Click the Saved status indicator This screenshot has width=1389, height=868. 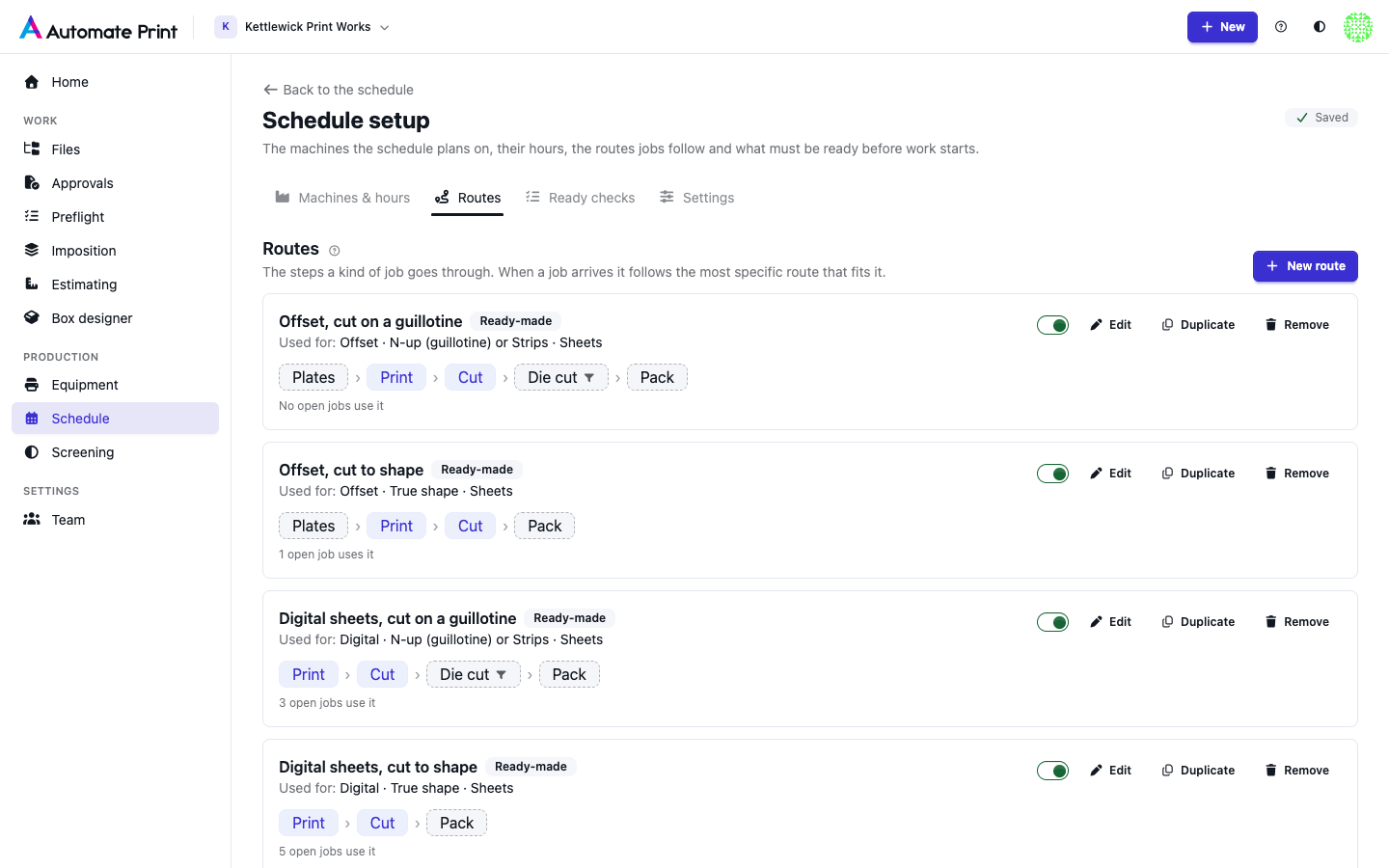1321,118
